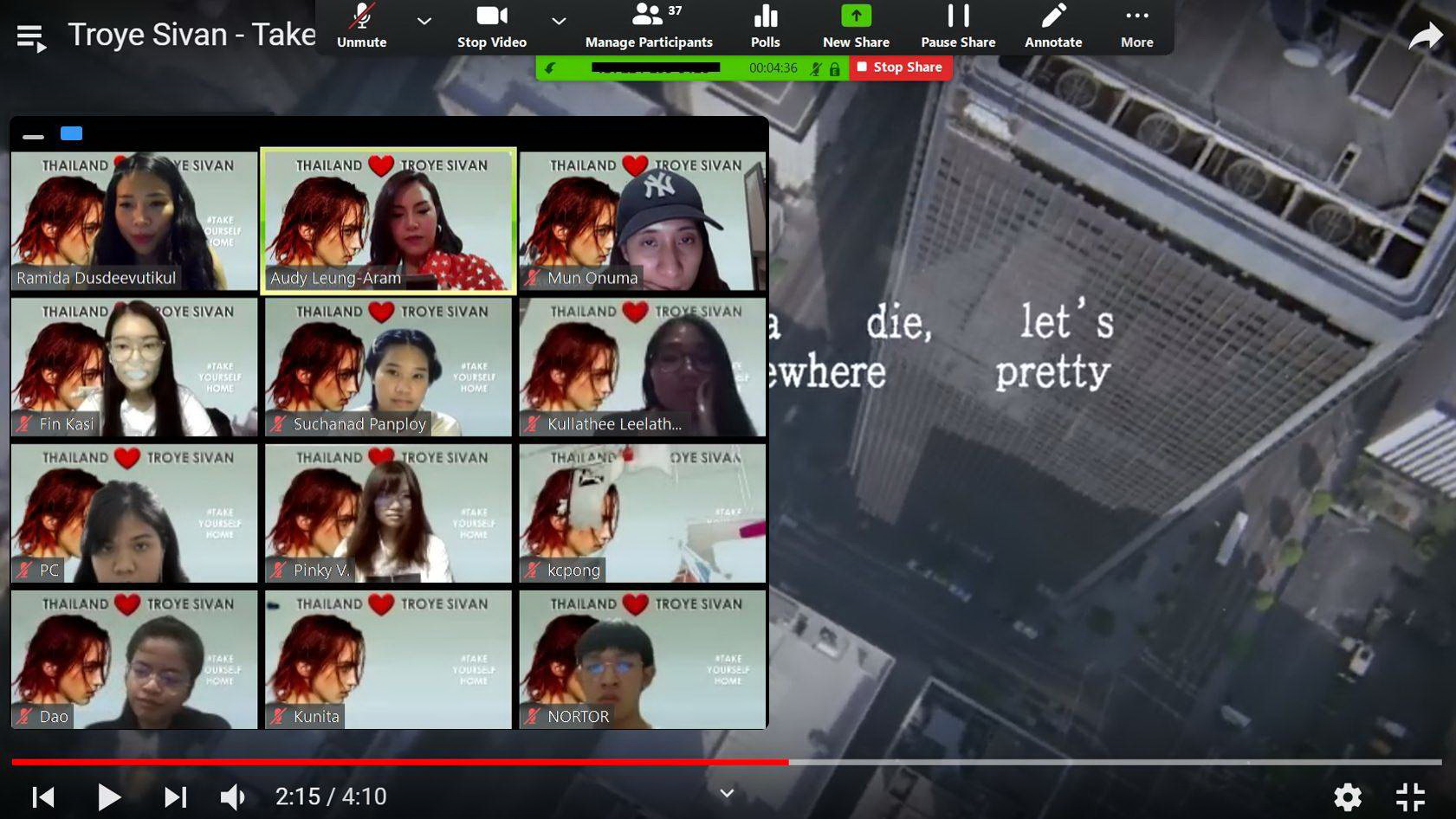Click muted mic icon beside Kullathee Leelath...

(x=533, y=424)
